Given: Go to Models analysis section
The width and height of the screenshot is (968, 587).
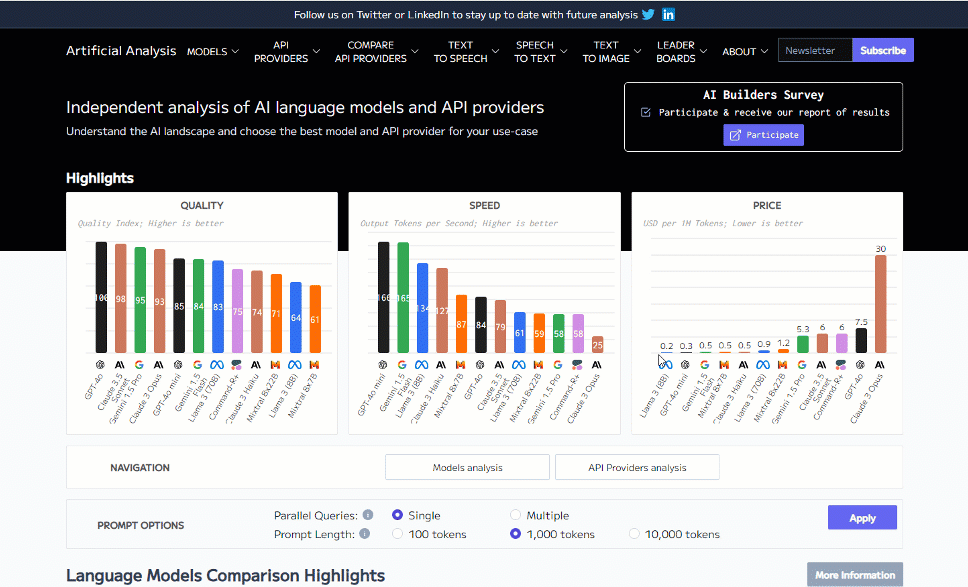Looking at the screenshot, I should point(467,467).
